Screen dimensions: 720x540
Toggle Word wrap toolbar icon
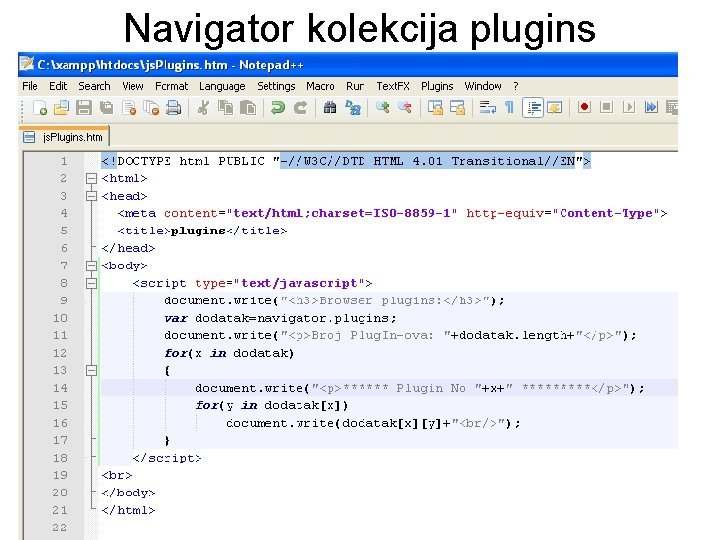[487, 108]
